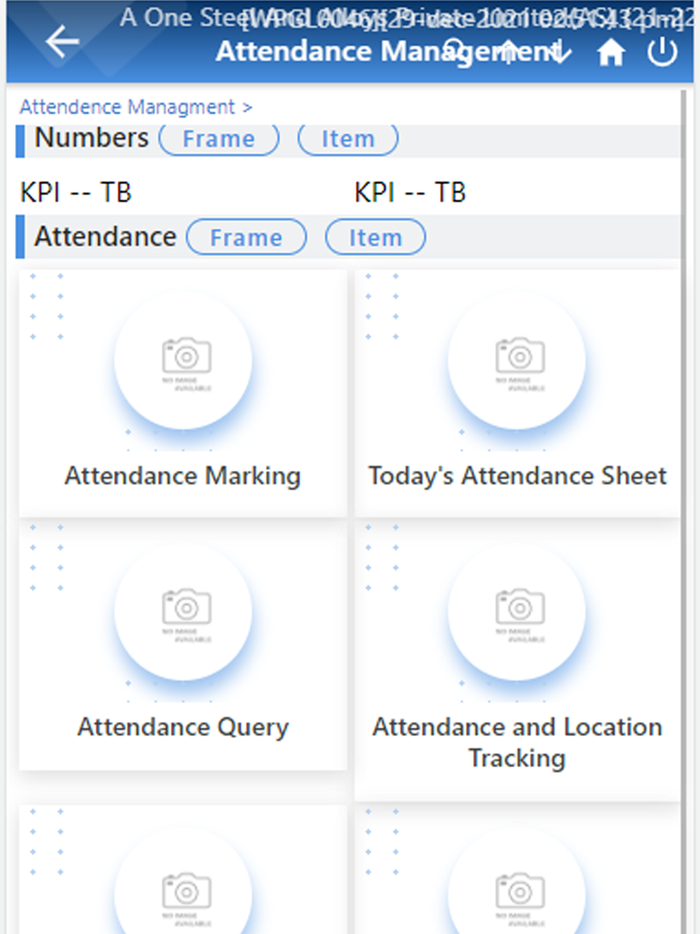The image size is (700, 934).
Task: Click the camera icon on the bottom-left partial tile
Action: click(x=183, y=888)
